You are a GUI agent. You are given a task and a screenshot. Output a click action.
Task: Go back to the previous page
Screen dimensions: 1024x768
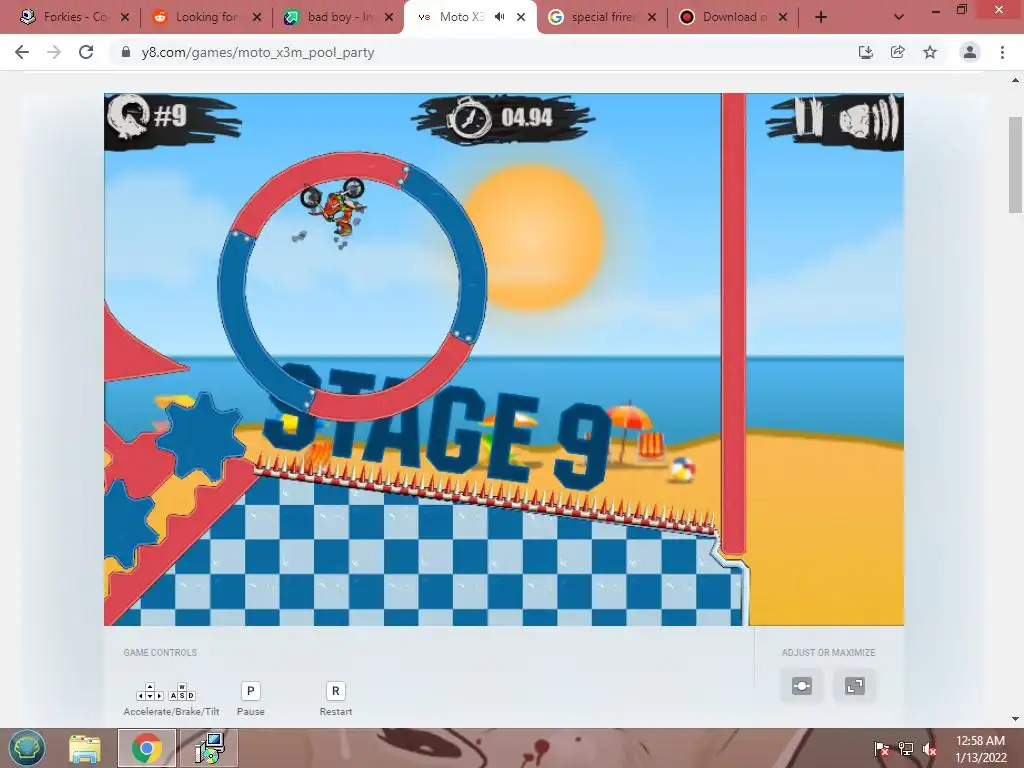click(x=22, y=52)
